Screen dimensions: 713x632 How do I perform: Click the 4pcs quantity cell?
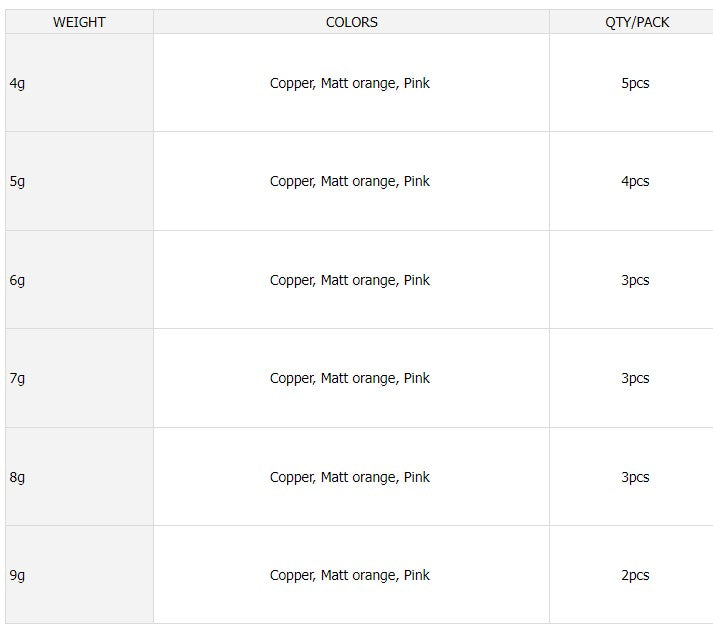click(x=635, y=181)
